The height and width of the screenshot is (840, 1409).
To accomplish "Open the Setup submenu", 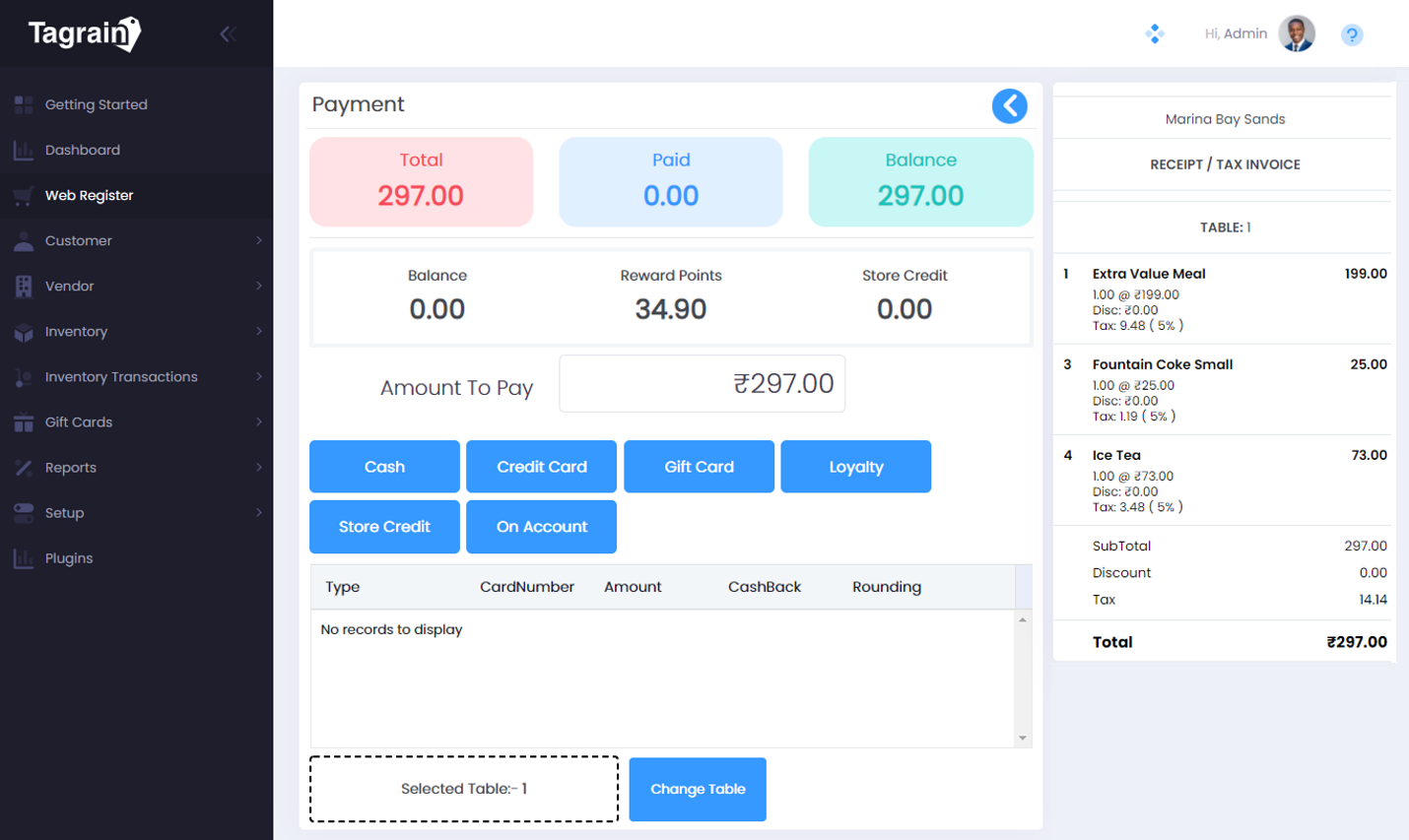I will (64, 512).
